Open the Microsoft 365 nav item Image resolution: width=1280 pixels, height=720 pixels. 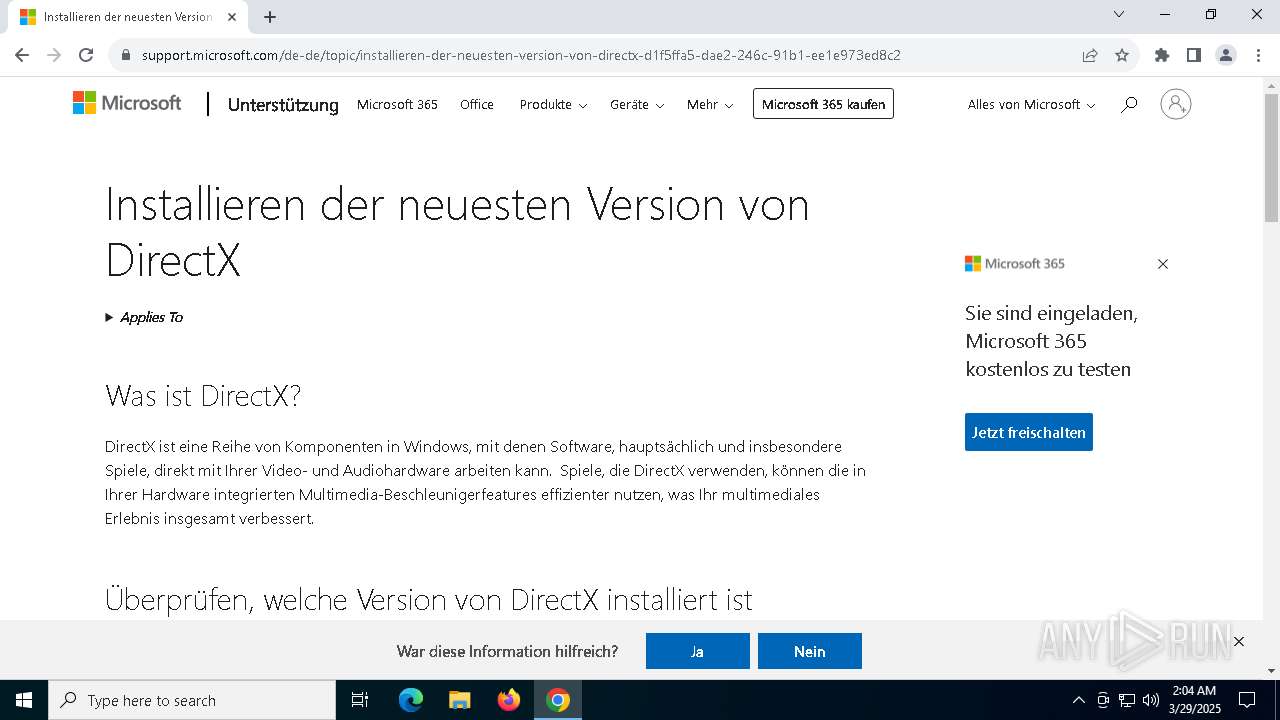tap(397, 104)
